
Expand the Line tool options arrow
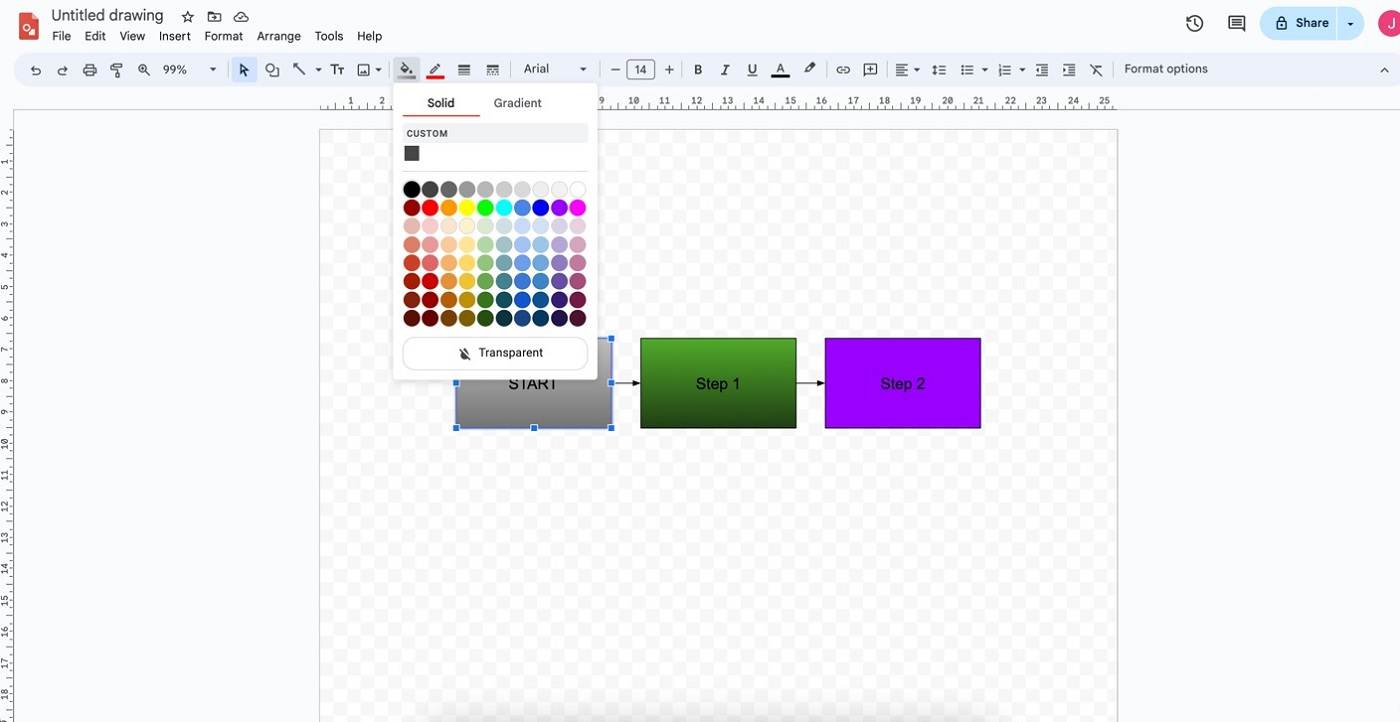(318, 70)
